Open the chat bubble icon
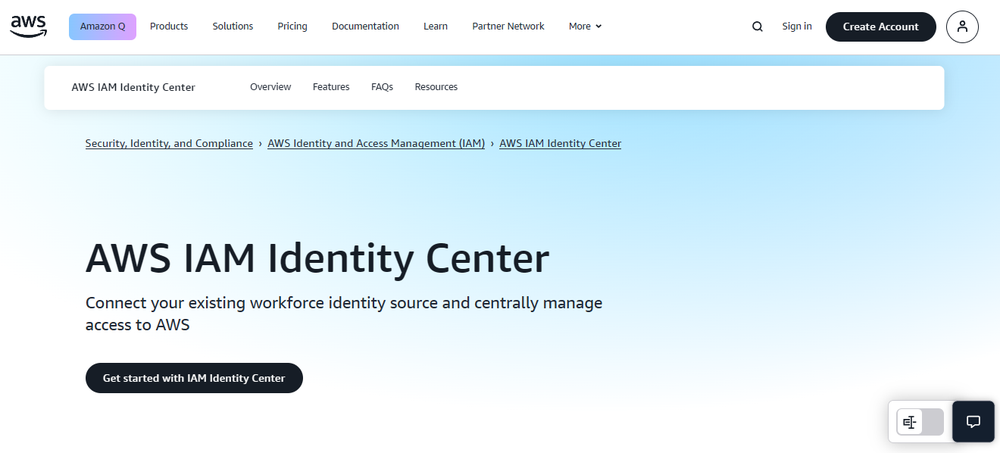Viewport: 1000px width, 453px height. coord(973,421)
